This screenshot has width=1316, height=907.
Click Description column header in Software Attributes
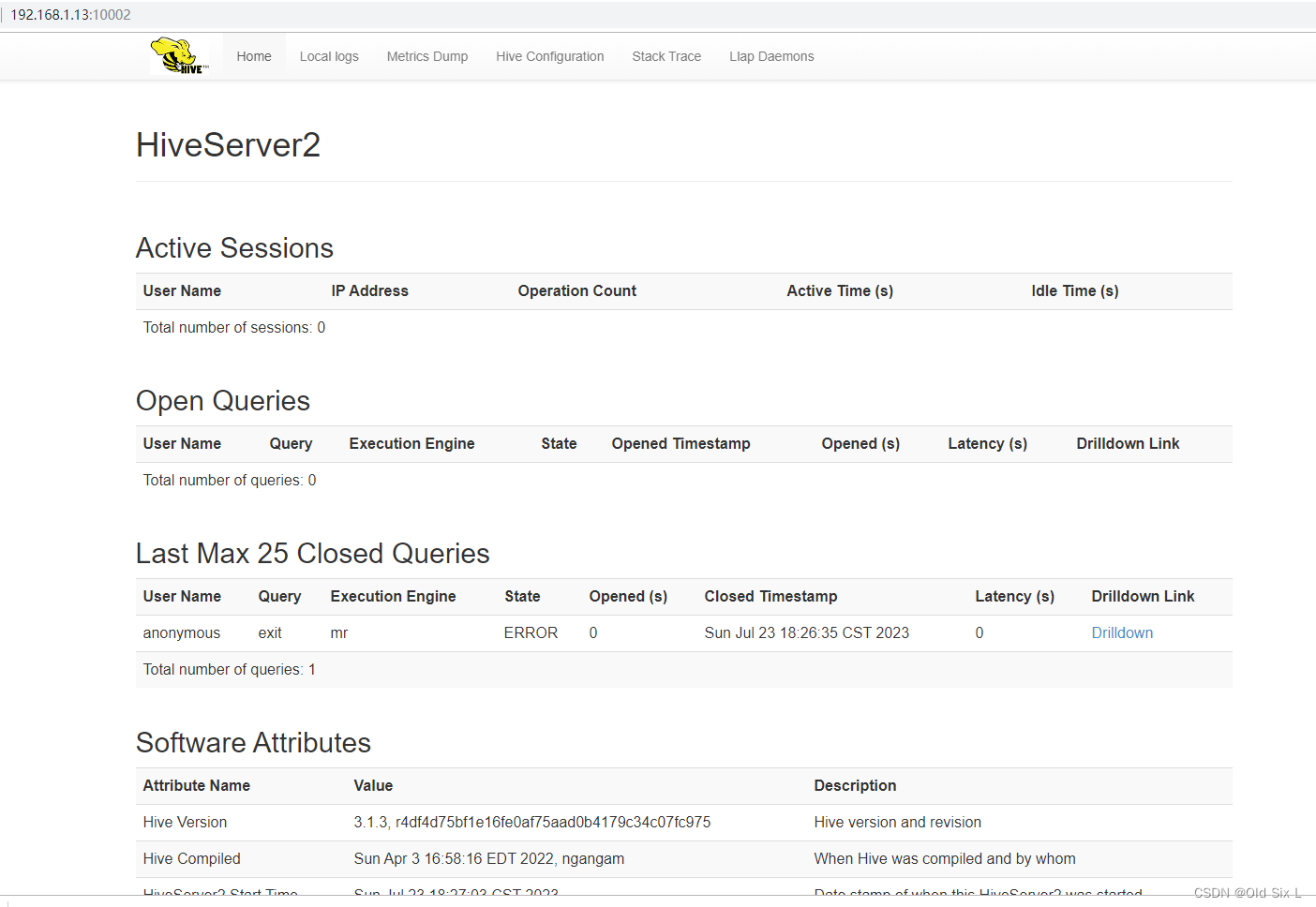856,786
